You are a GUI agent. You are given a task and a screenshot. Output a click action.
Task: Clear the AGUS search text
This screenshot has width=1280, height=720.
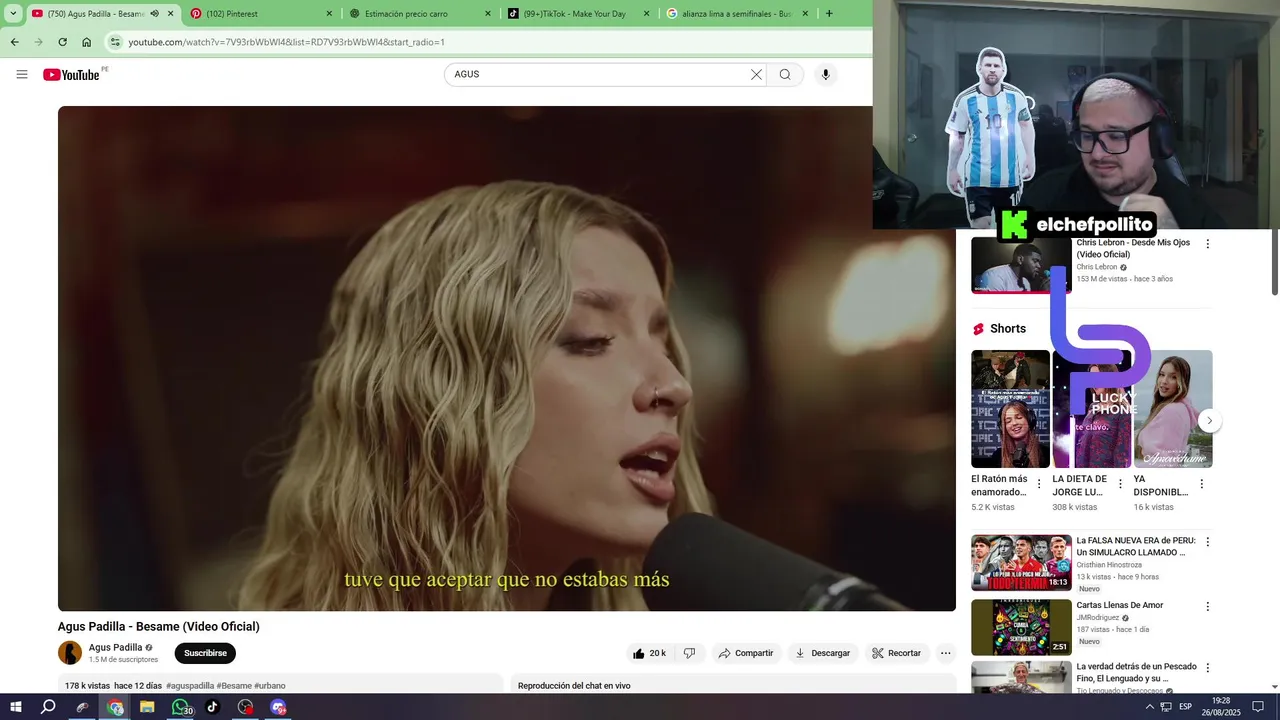coord(756,74)
